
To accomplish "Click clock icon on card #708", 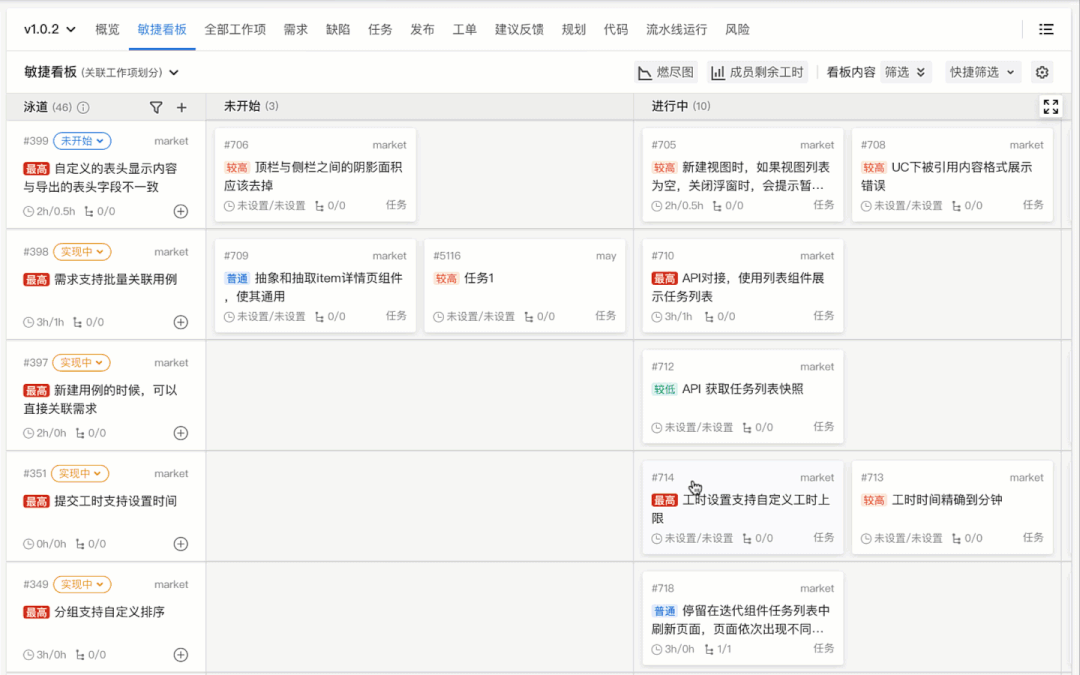I will coord(866,206).
